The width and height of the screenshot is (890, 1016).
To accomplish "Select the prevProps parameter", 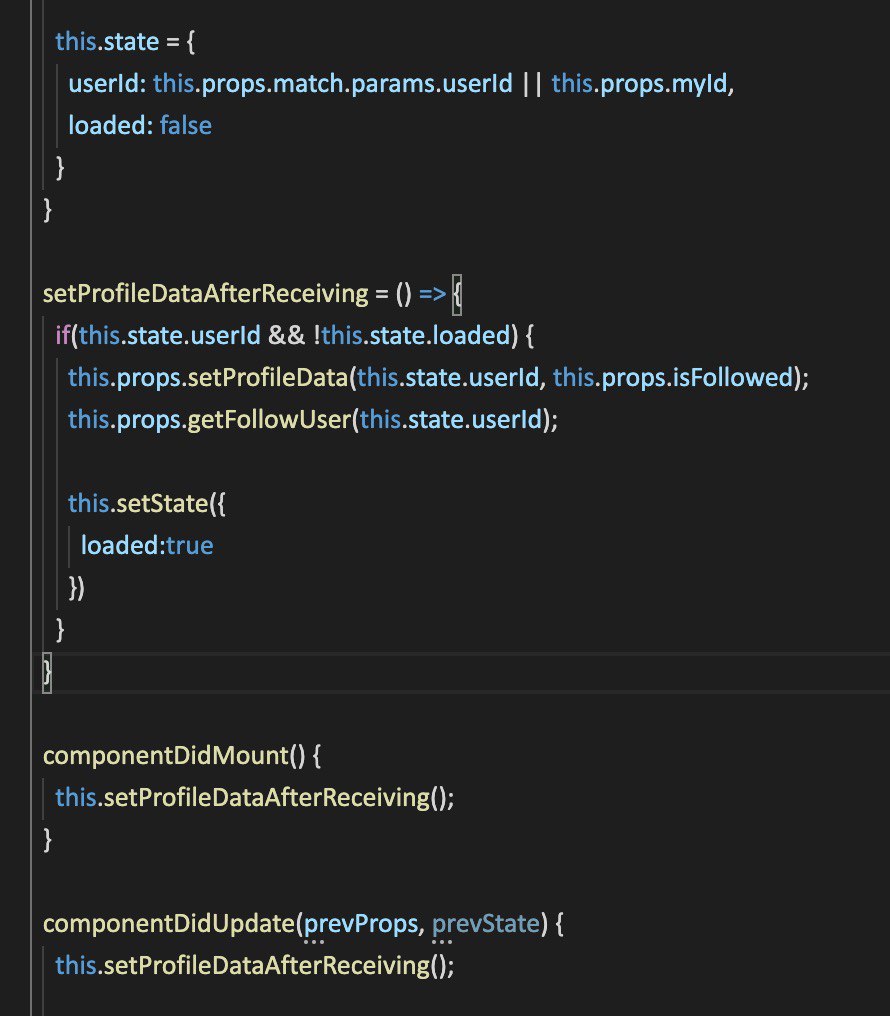I will (361, 923).
